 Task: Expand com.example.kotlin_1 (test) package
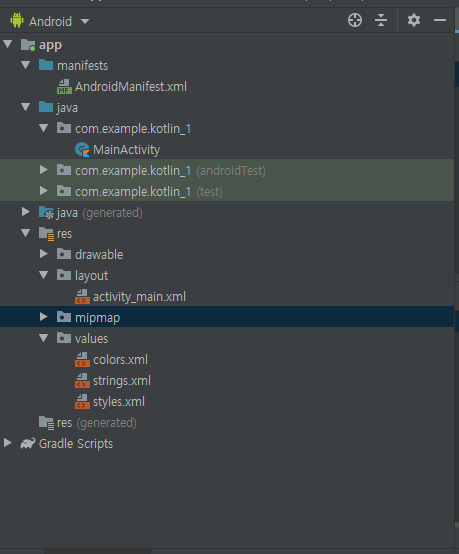(44, 191)
